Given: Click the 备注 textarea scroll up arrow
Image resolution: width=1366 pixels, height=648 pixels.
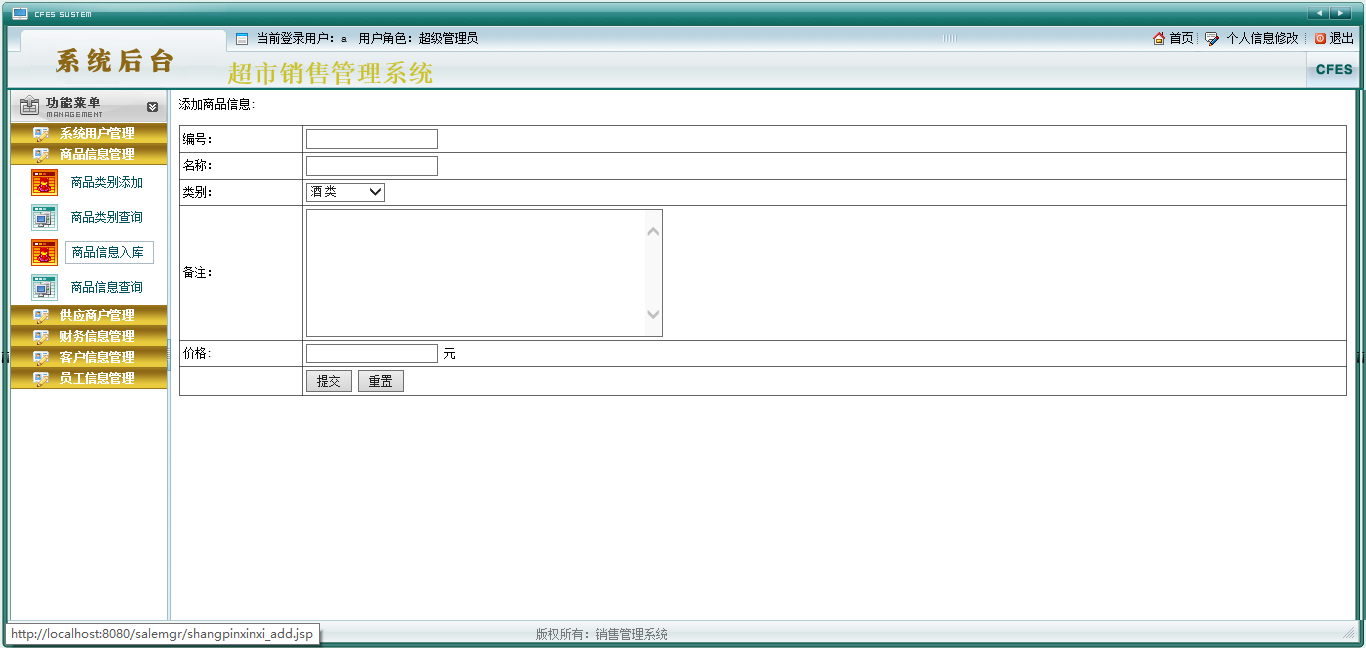Looking at the screenshot, I should (653, 232).
